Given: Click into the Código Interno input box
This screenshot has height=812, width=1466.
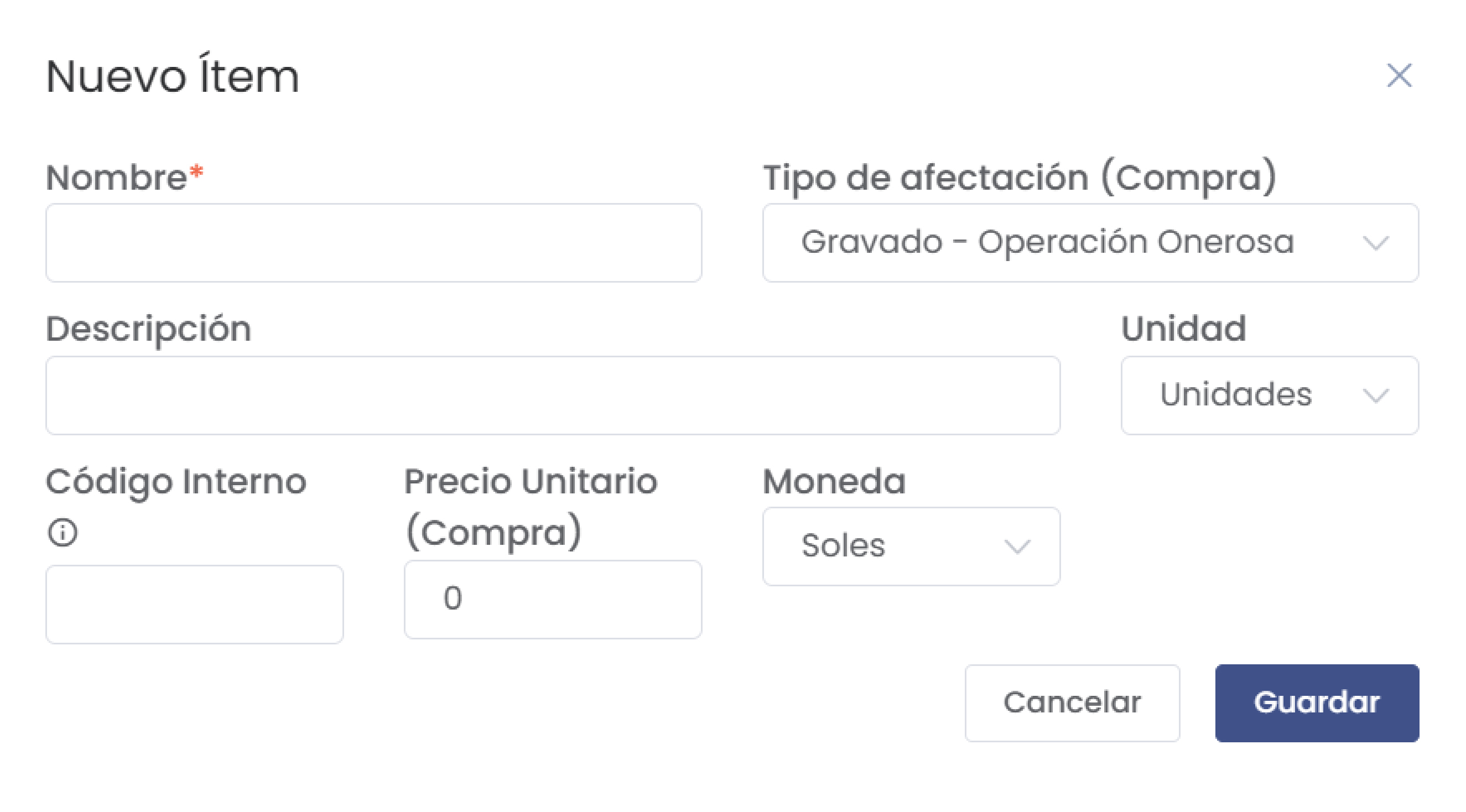Looking at the screenshot, I should (x=194, y=605).
